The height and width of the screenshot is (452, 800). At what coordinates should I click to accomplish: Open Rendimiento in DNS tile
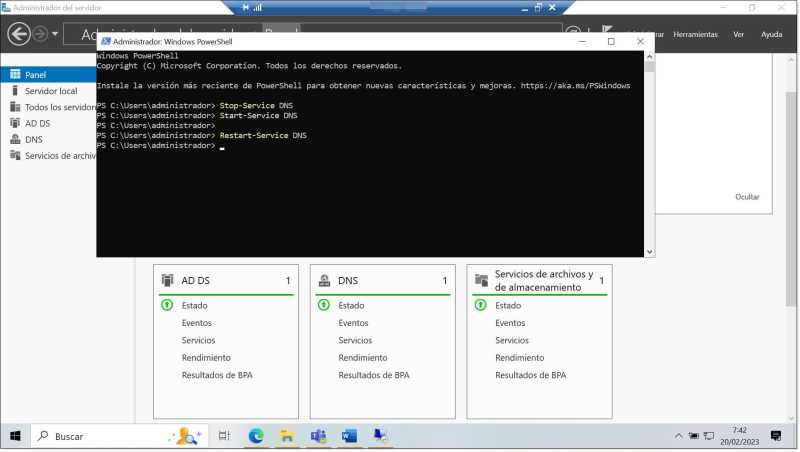pyautogui.click(x=363, y=358)
